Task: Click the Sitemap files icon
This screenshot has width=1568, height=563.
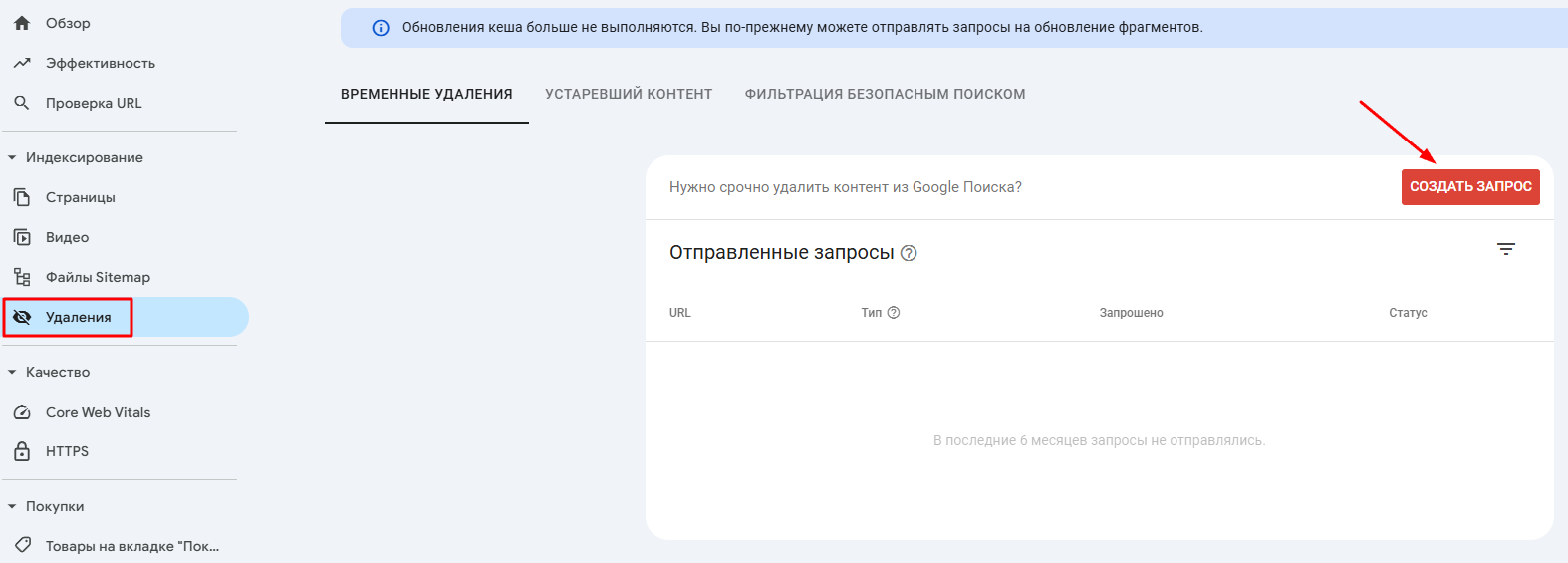Action: 22,277
